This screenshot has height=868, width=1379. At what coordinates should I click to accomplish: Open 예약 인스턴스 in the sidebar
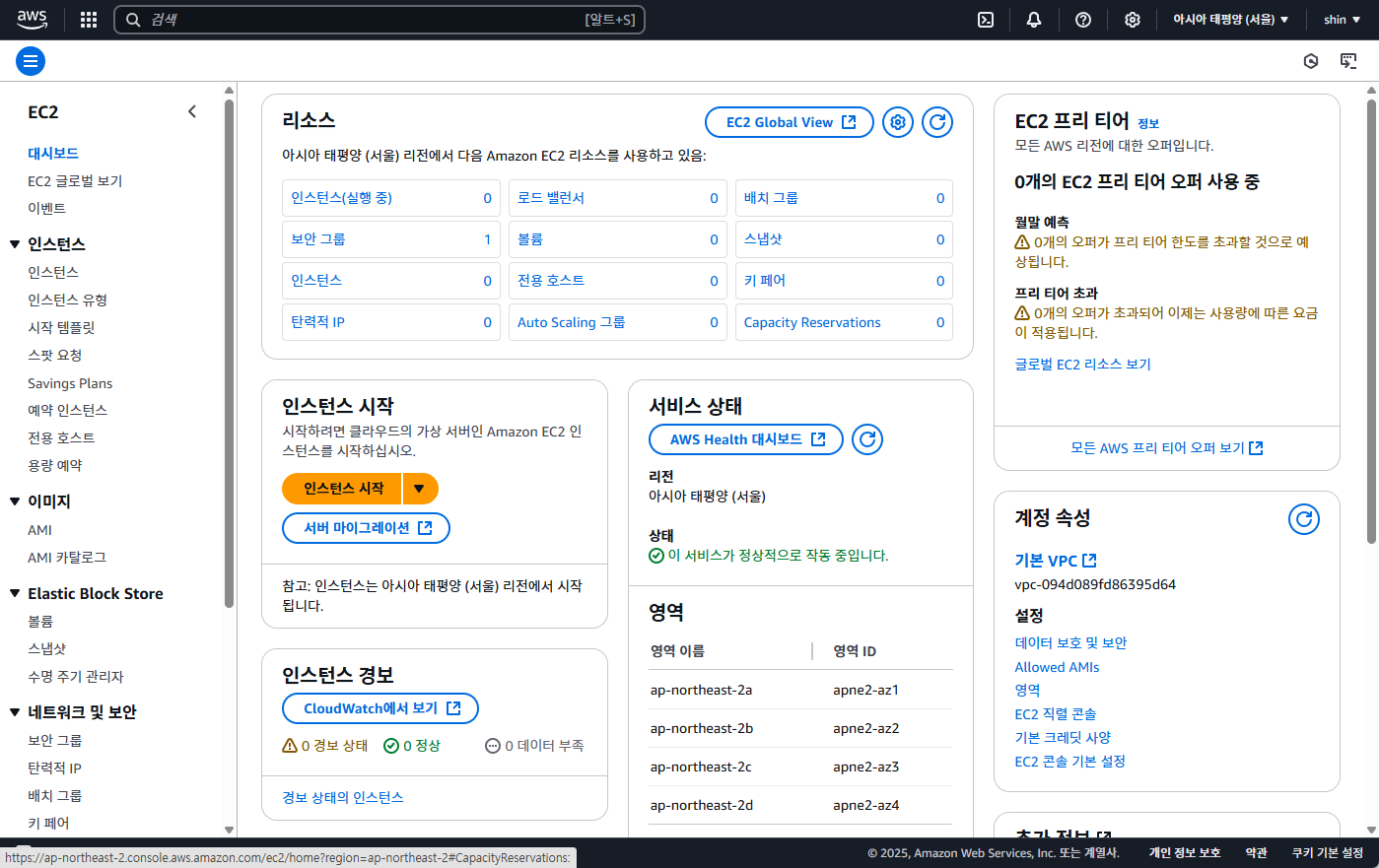tap(67, 410)
